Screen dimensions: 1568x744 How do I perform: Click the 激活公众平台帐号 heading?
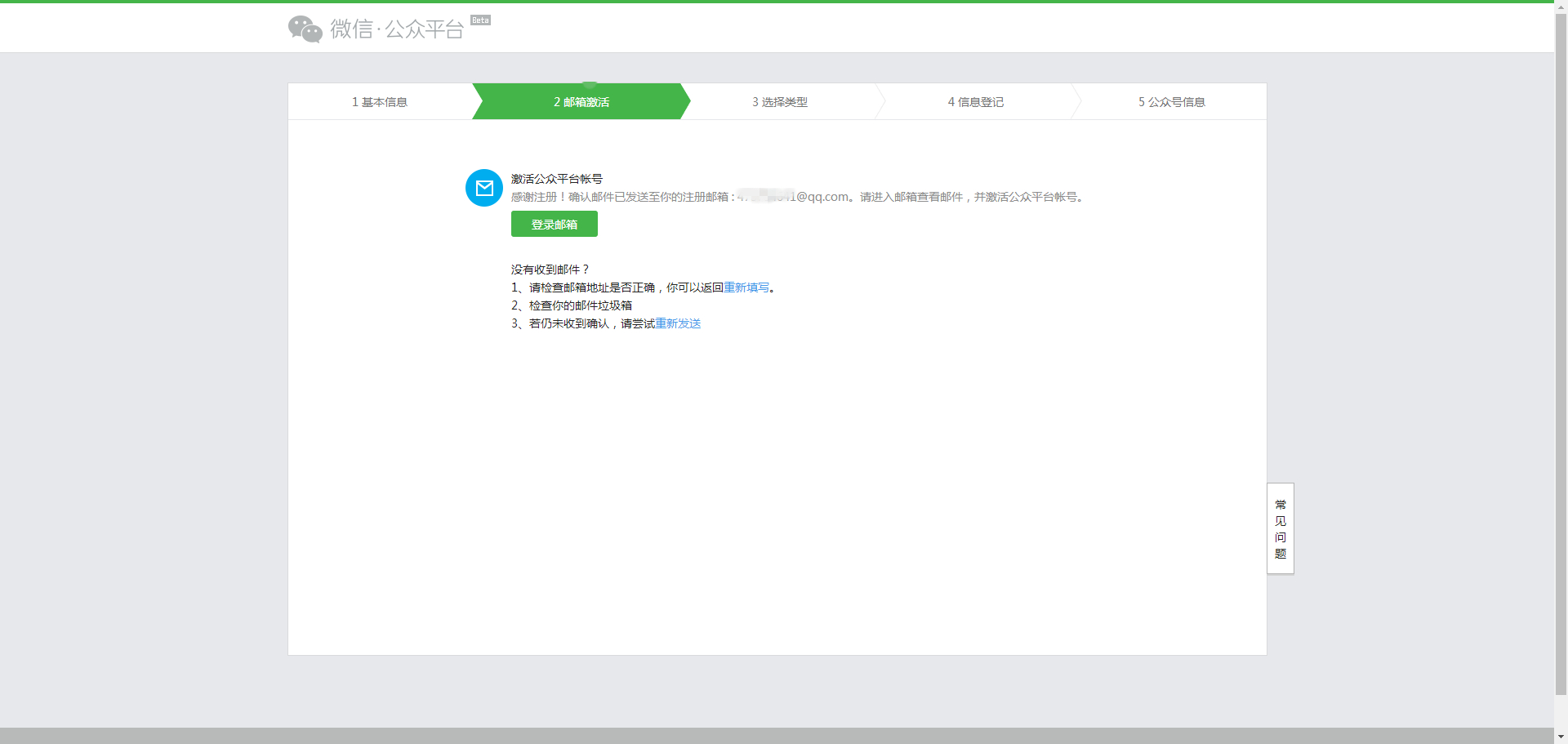pos(555,178)
